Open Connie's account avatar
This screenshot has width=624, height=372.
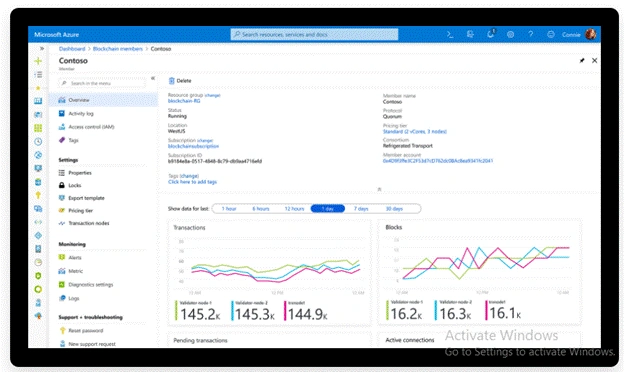coord(591,34)
